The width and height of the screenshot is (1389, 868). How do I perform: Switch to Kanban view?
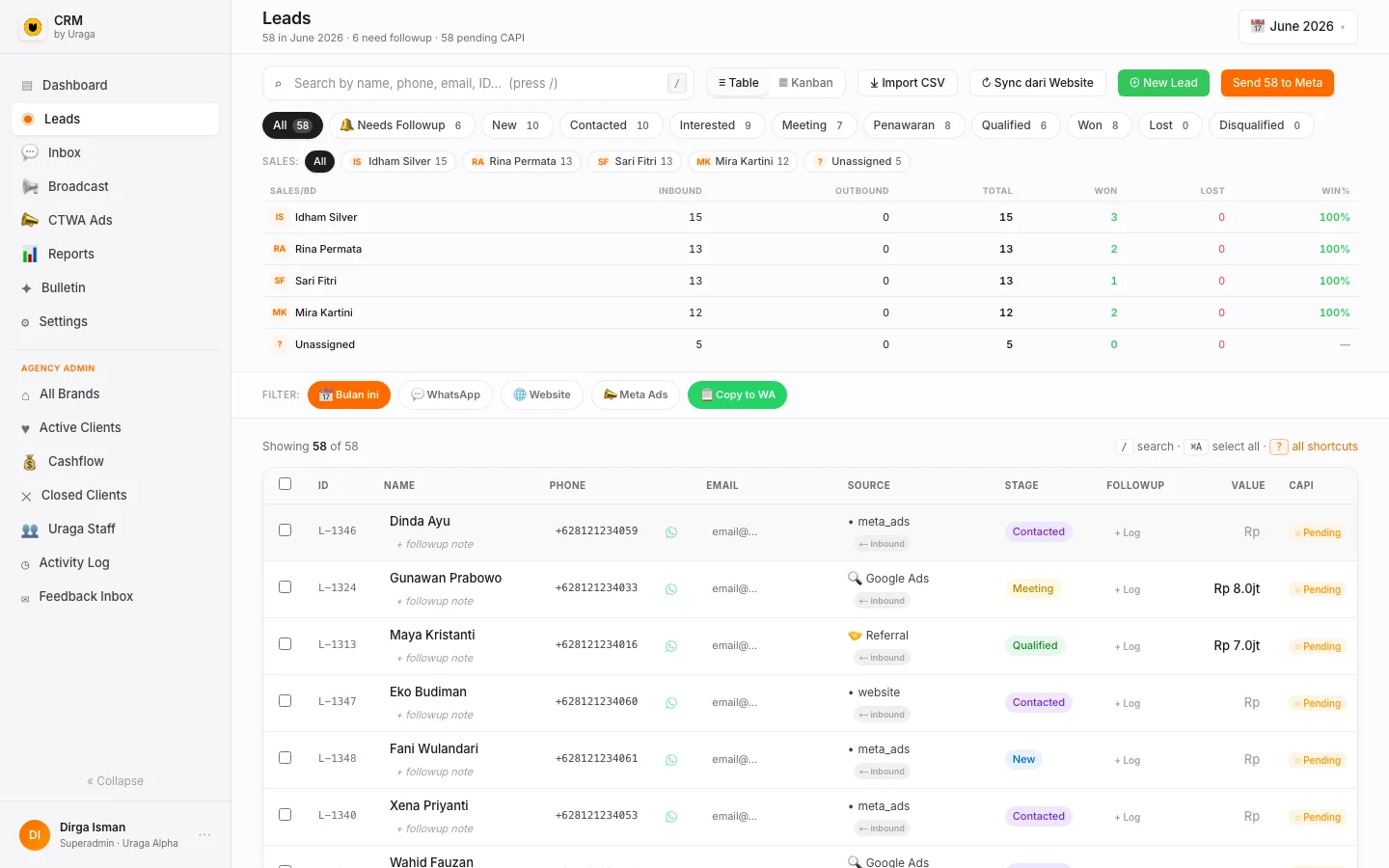click(x=806, y=83)
